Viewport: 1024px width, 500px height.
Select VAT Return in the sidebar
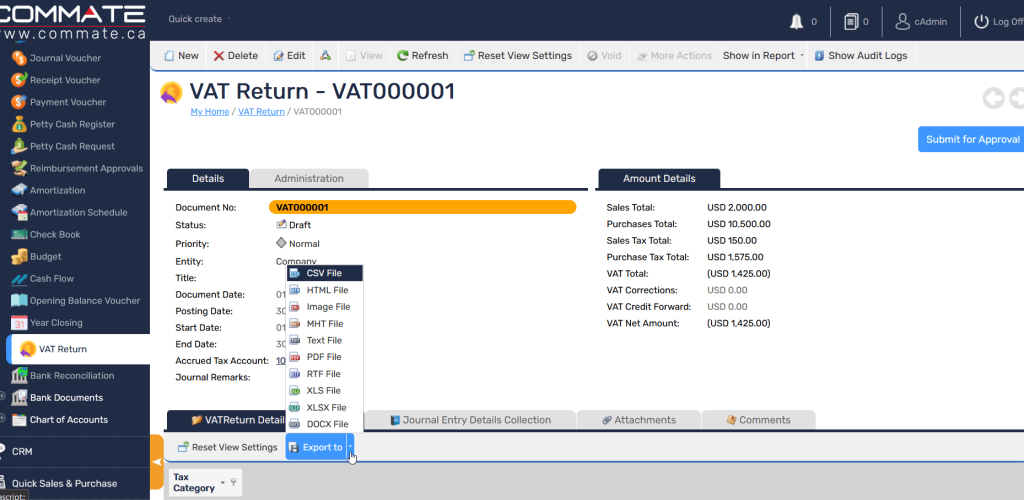click(x=78, y=349)
